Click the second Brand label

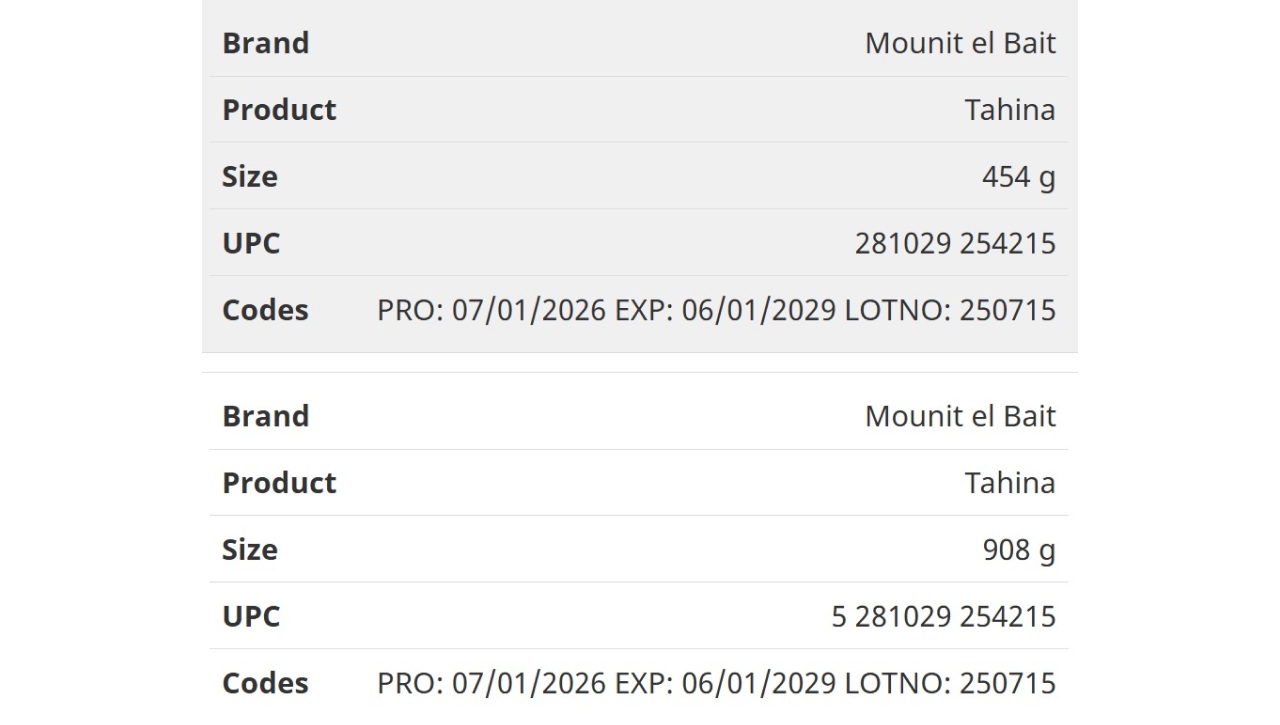(x=265, y=416)
